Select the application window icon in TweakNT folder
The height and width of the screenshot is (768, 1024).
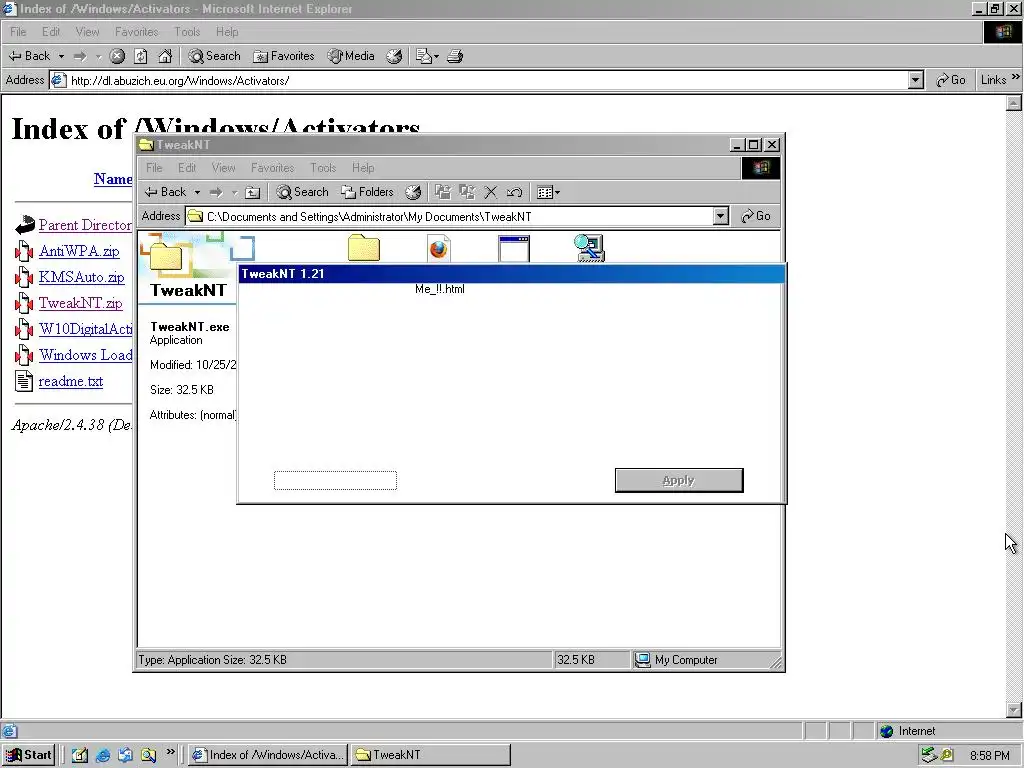click(x=514, y=249)
